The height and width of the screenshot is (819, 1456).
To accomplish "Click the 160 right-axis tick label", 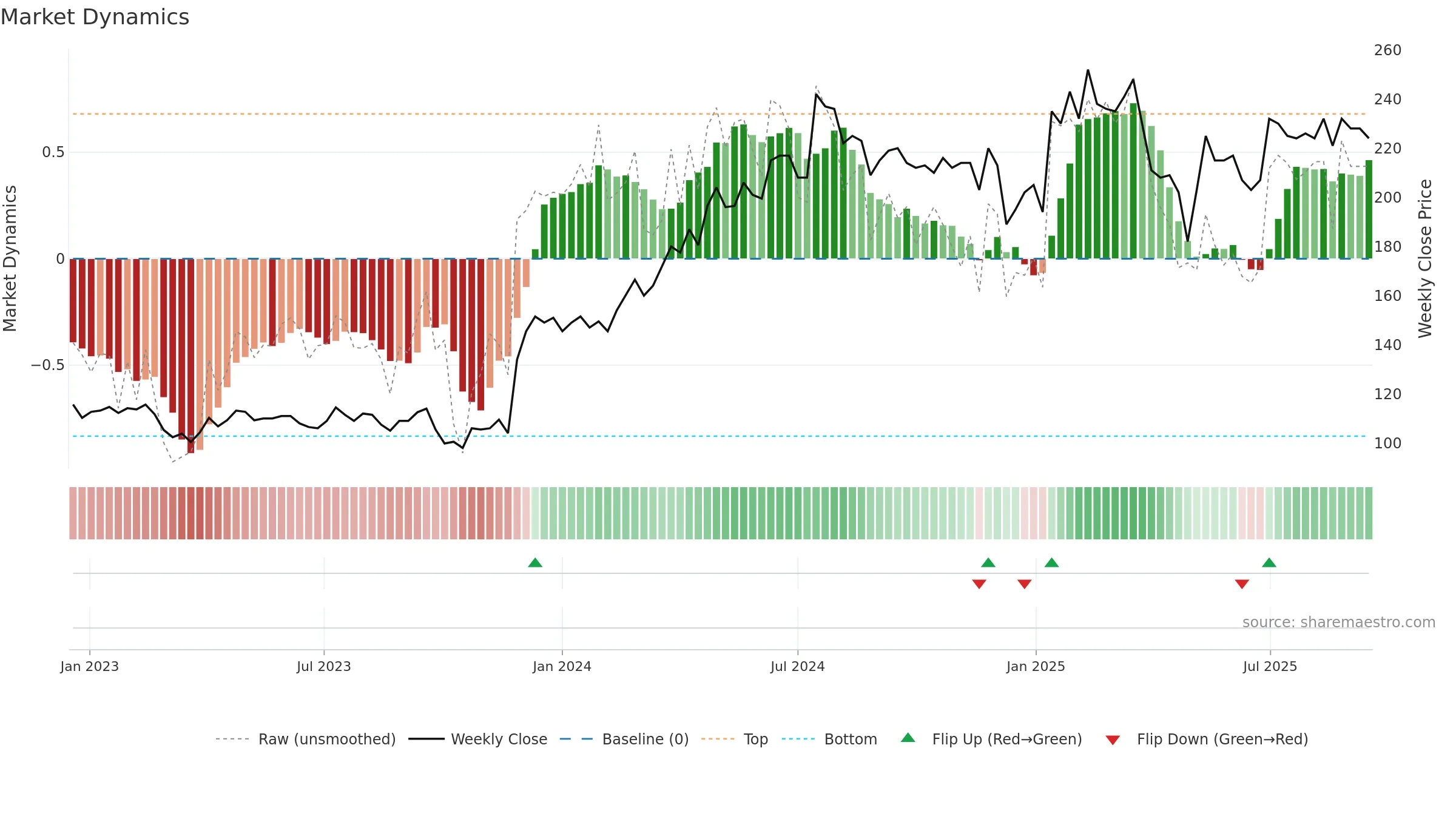I will point(1388,296).
